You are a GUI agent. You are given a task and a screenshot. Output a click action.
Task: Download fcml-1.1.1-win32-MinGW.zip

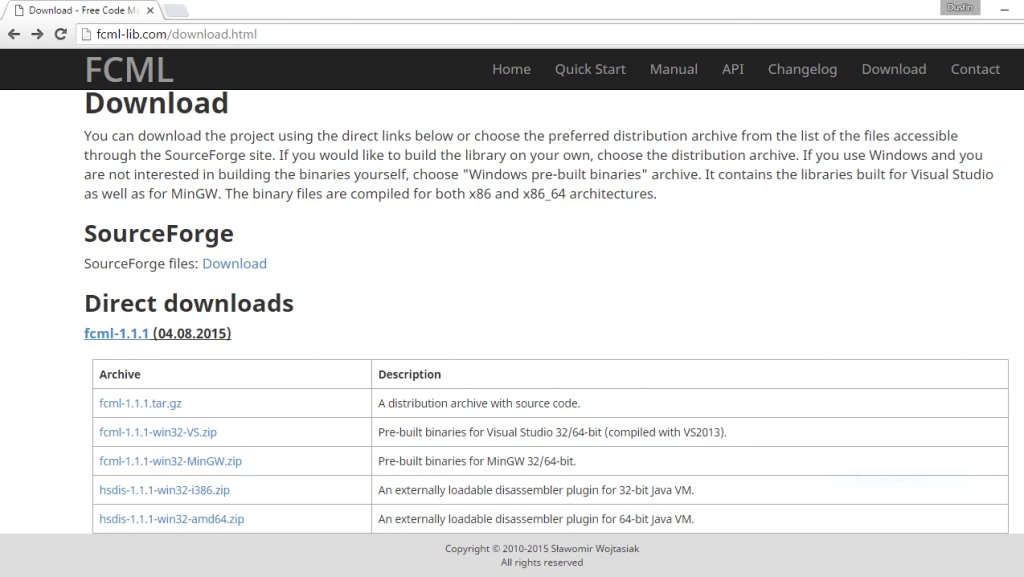pyautogui.click(x=170, y=461)
